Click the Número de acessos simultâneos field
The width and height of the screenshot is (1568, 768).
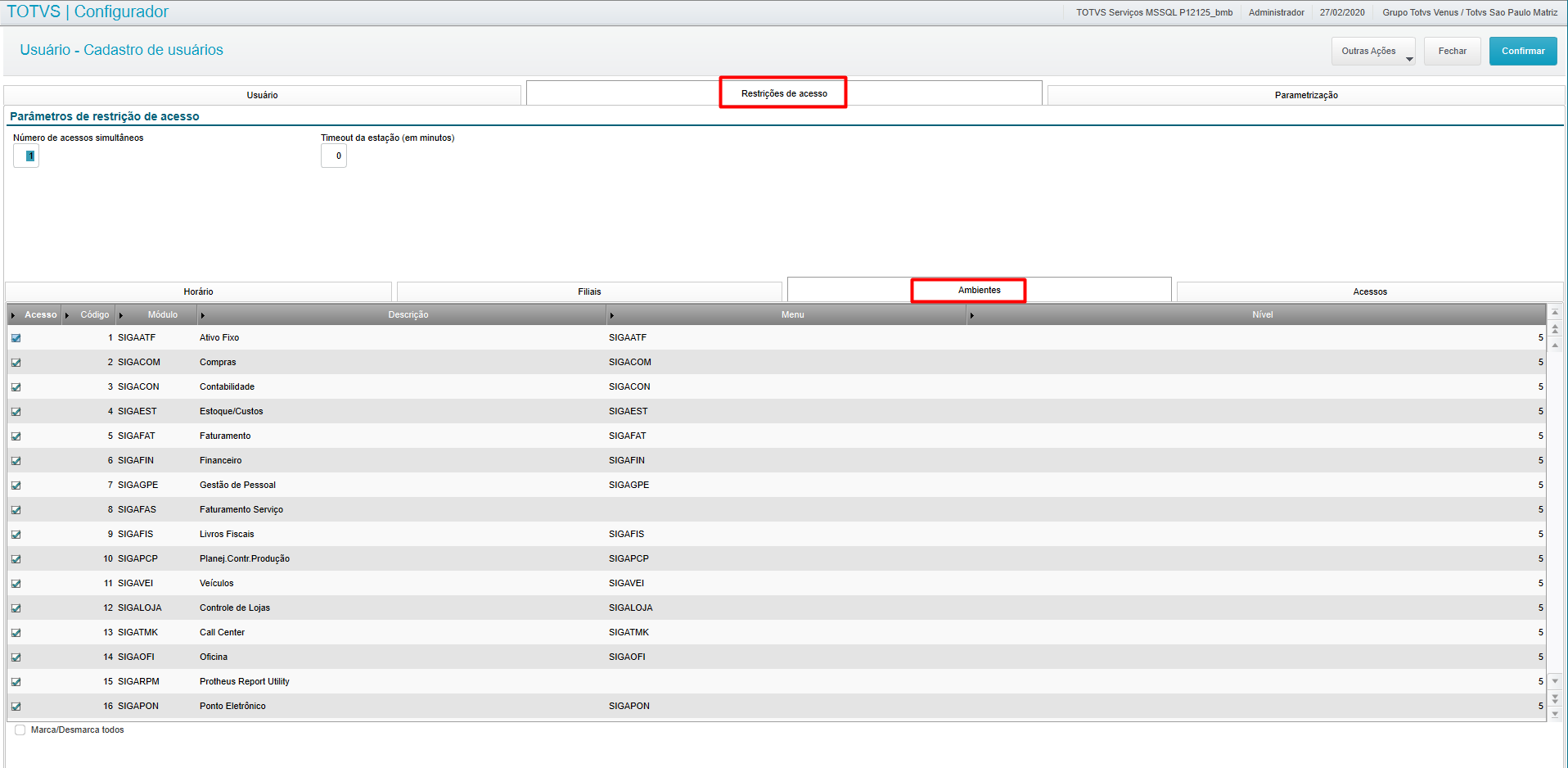click(x=26, y=156)
